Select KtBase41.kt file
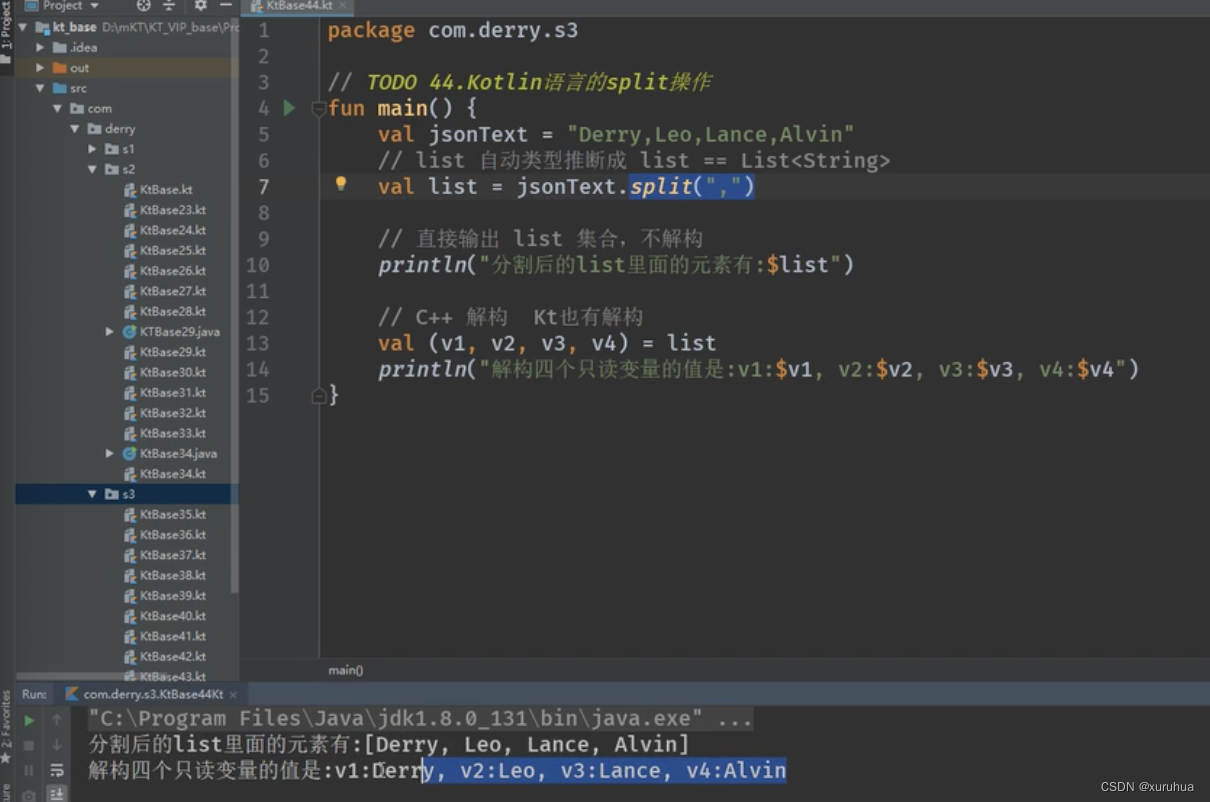This screenshot has height=802, width=1210. pos(165,636)
